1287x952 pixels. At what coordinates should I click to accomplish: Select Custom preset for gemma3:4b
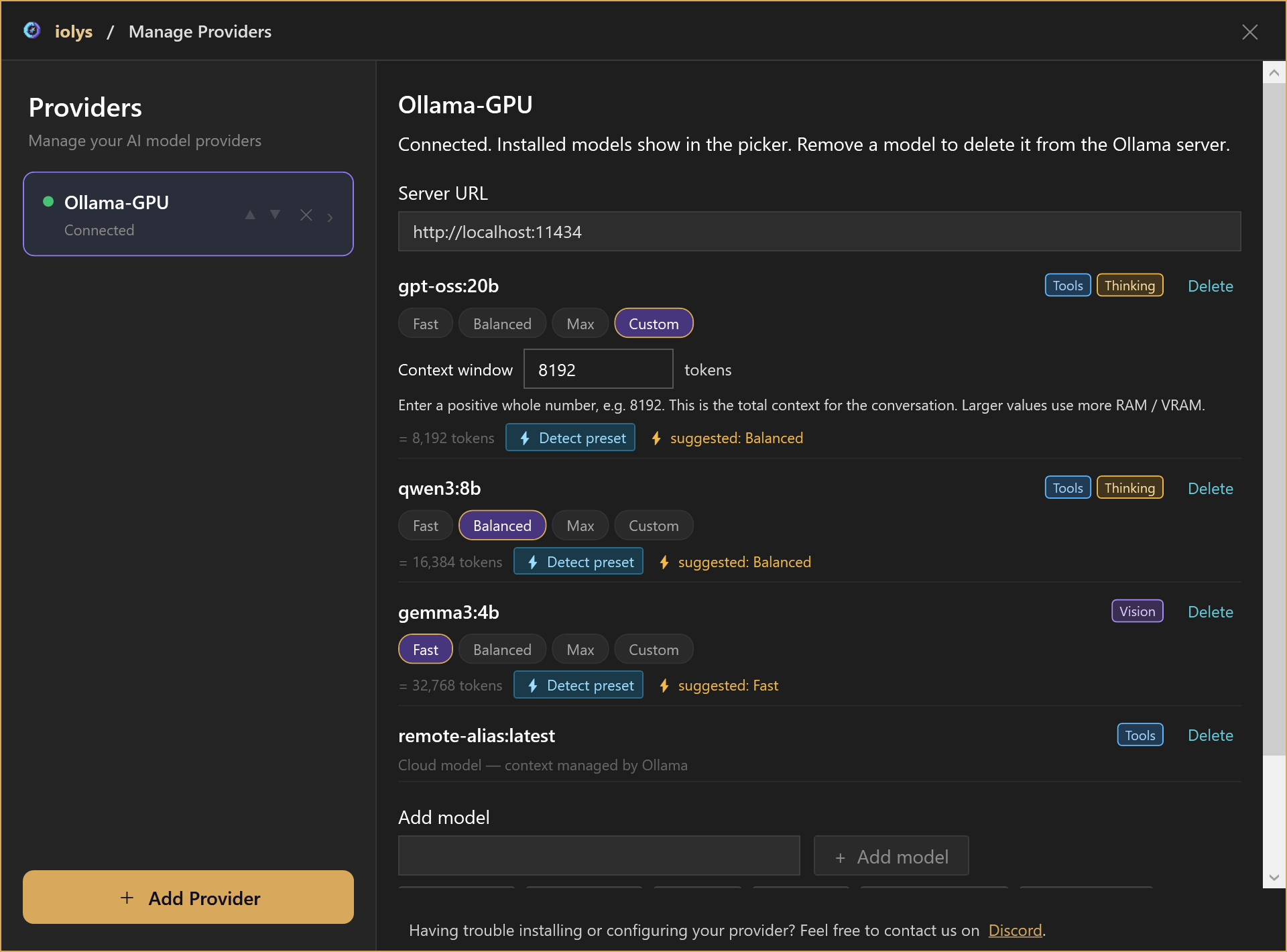pos(654,650)
